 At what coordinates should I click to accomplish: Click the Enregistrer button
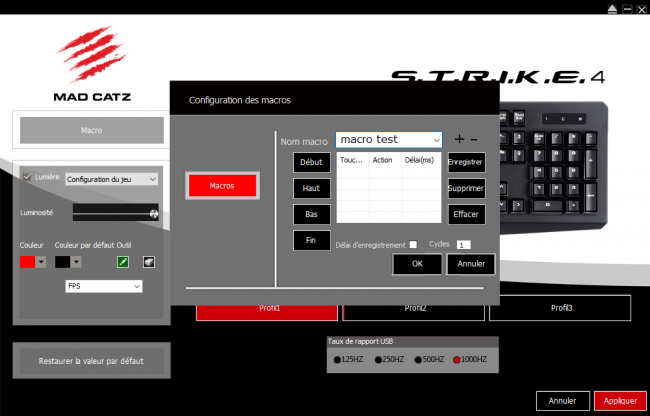pyautogui.click(x=466, y=162)
